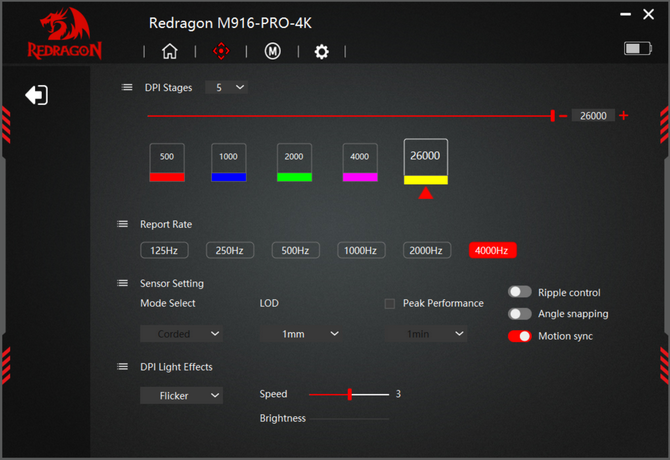Click the DPI Stages section menu icon
Viewport: 670px width, 460px height.
point(127,87)
